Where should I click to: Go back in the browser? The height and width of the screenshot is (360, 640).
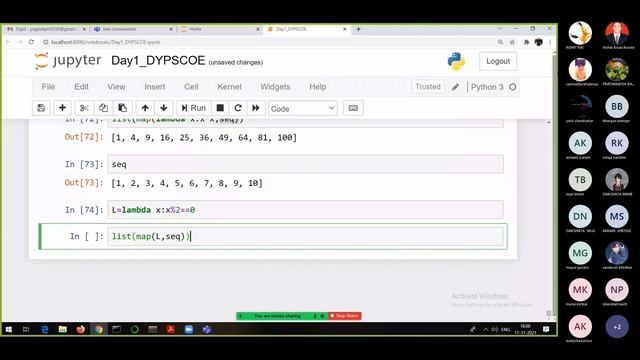(8, 42)
